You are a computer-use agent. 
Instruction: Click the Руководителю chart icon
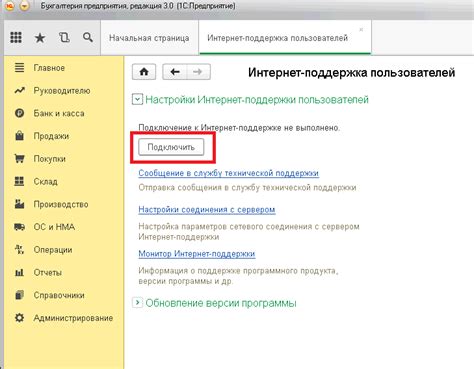point(20,90)
